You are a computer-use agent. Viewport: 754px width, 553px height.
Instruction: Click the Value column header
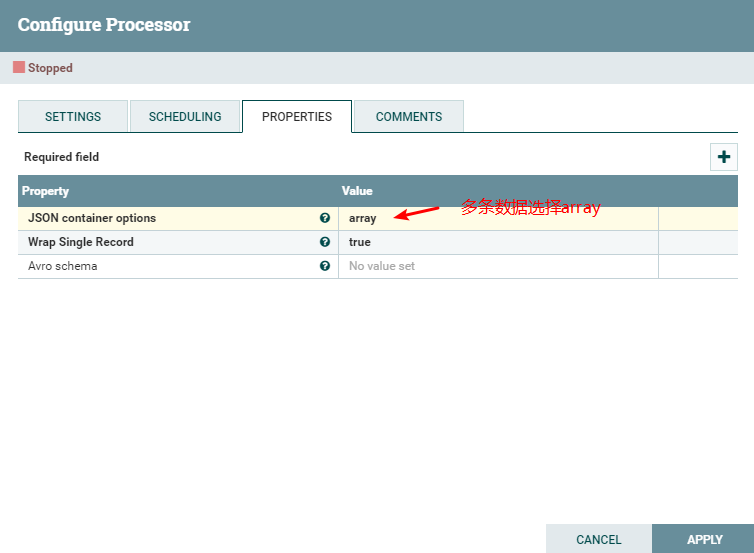point(357,191)
